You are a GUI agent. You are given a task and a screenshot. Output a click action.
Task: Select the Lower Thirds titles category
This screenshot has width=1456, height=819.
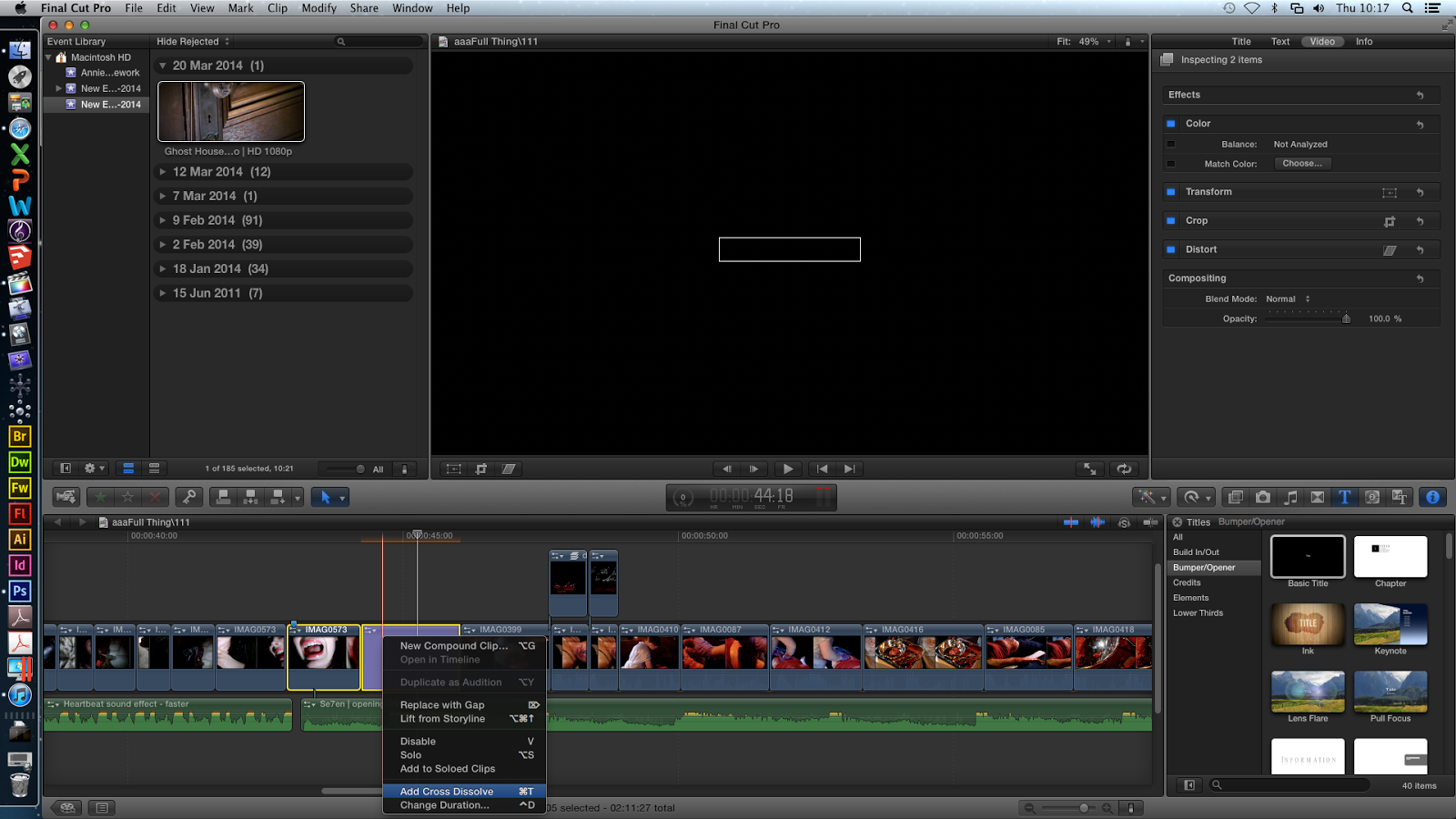click(1198, 613)
